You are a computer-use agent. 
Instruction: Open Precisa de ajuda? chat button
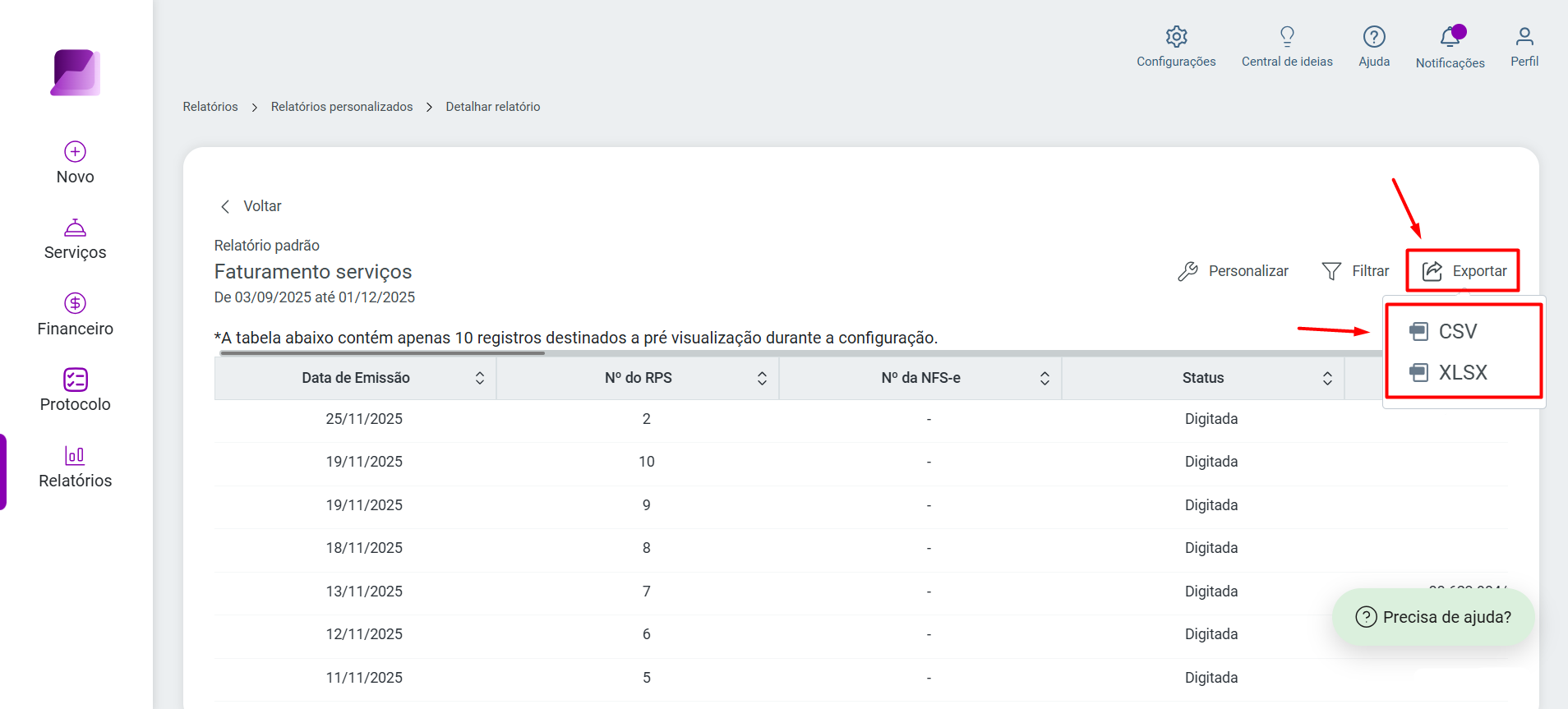click(x=1433, y=617)
